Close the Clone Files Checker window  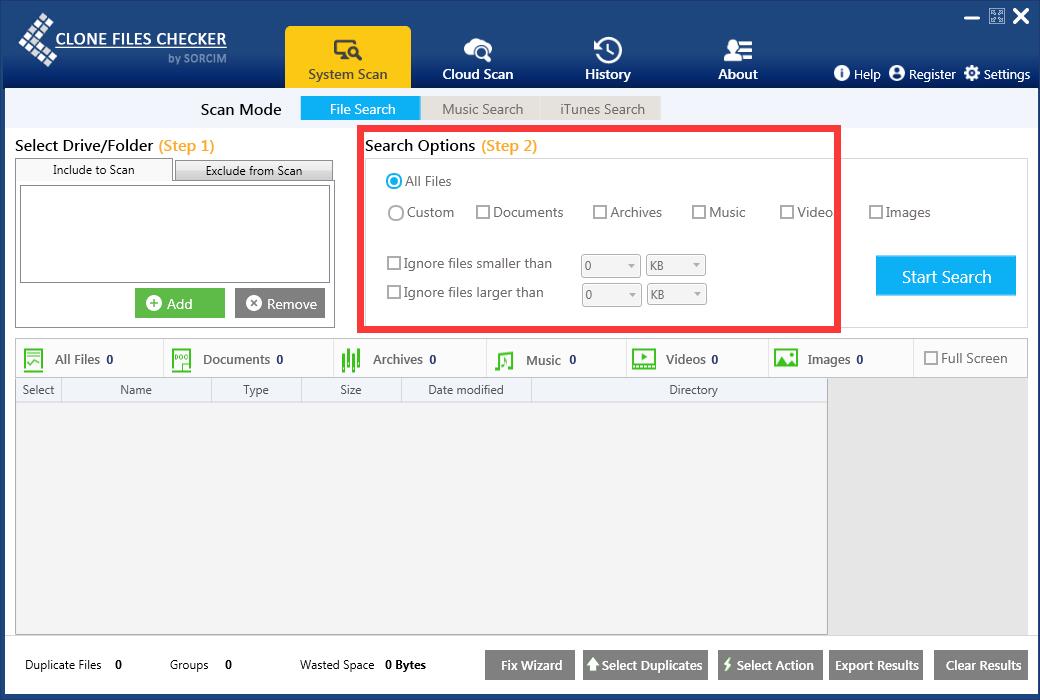coord(1021,16)
